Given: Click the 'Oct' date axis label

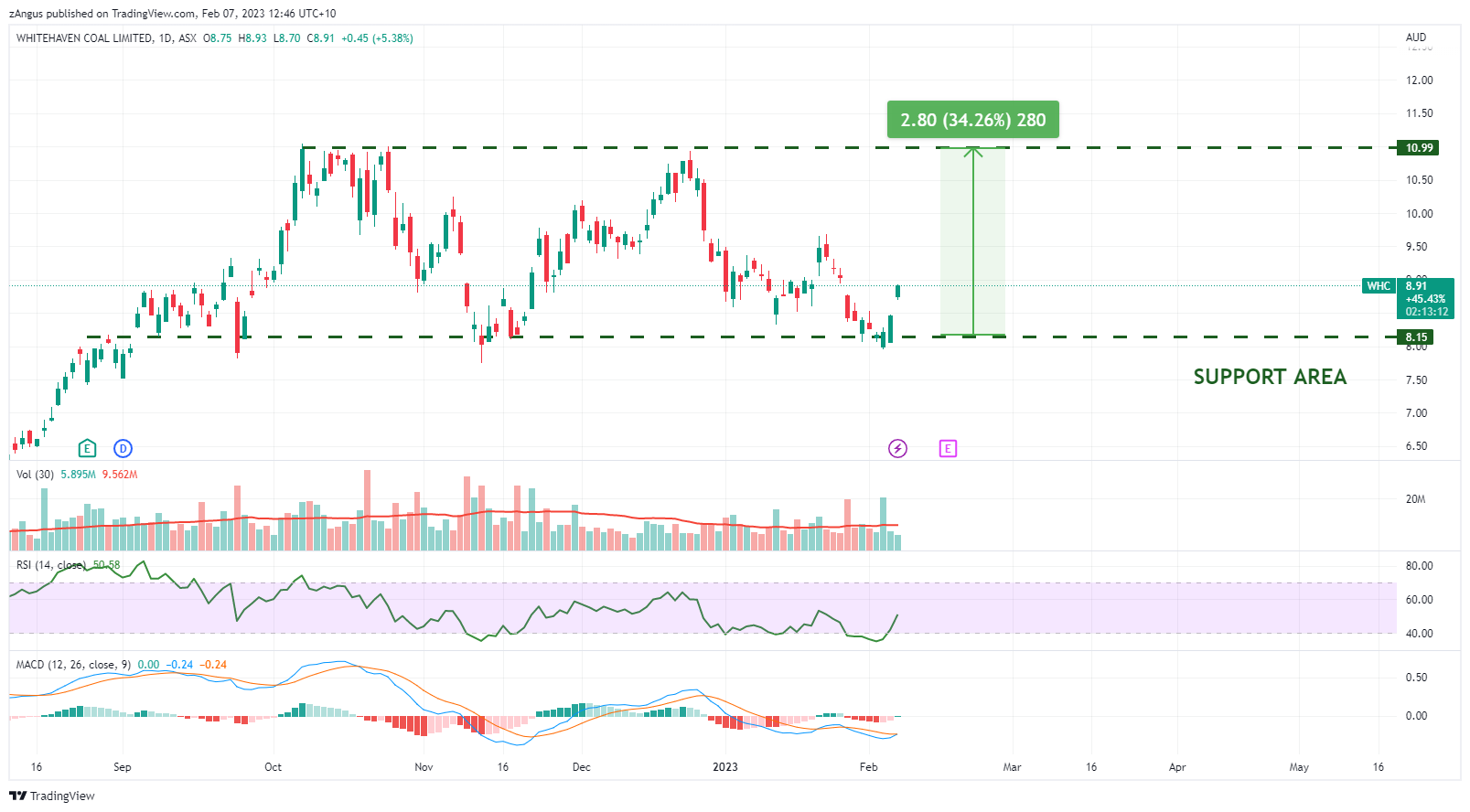Looking at the screenshot, I should click(x=273, y=767).
